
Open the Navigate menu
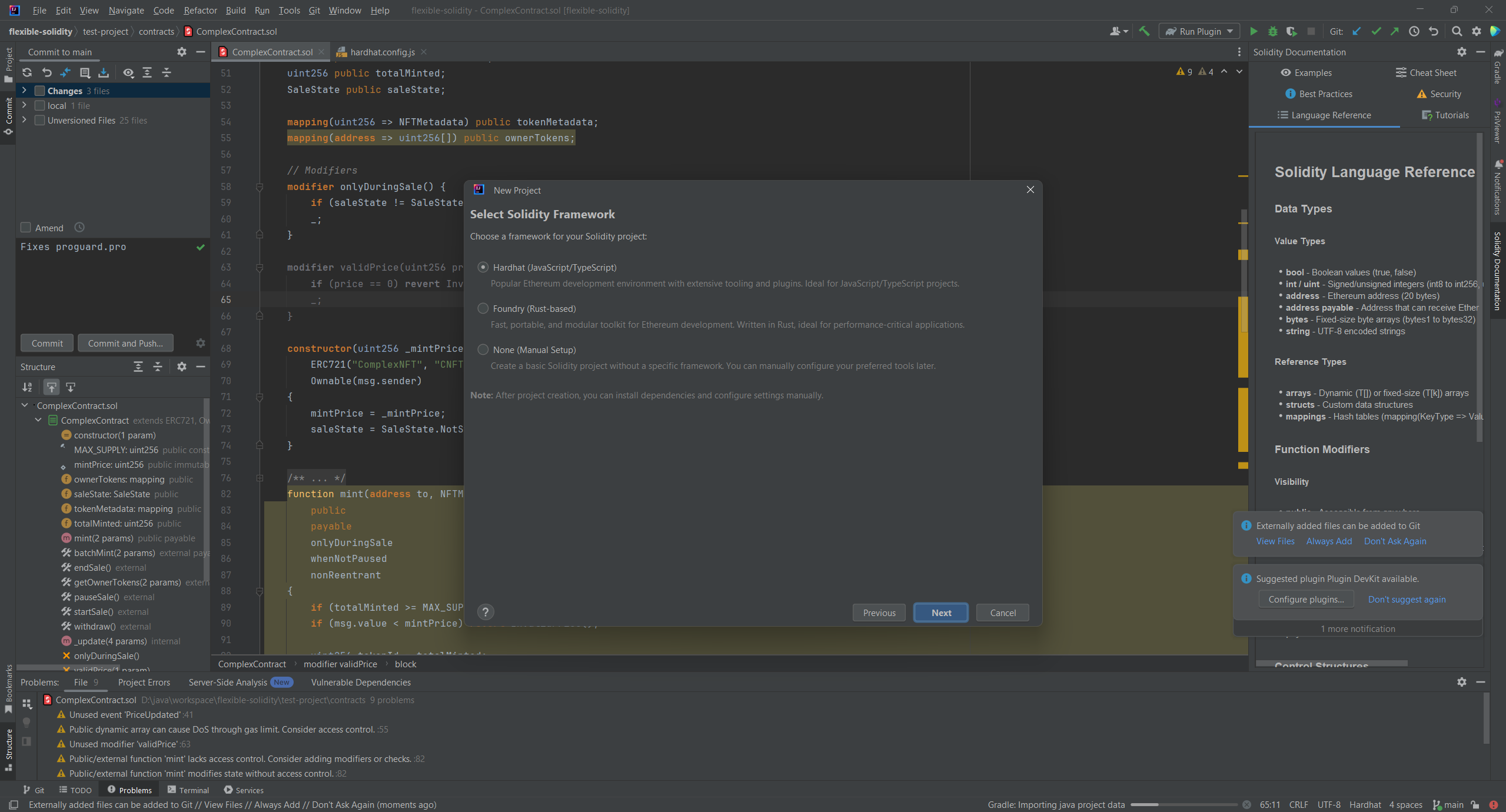(126, 10)
